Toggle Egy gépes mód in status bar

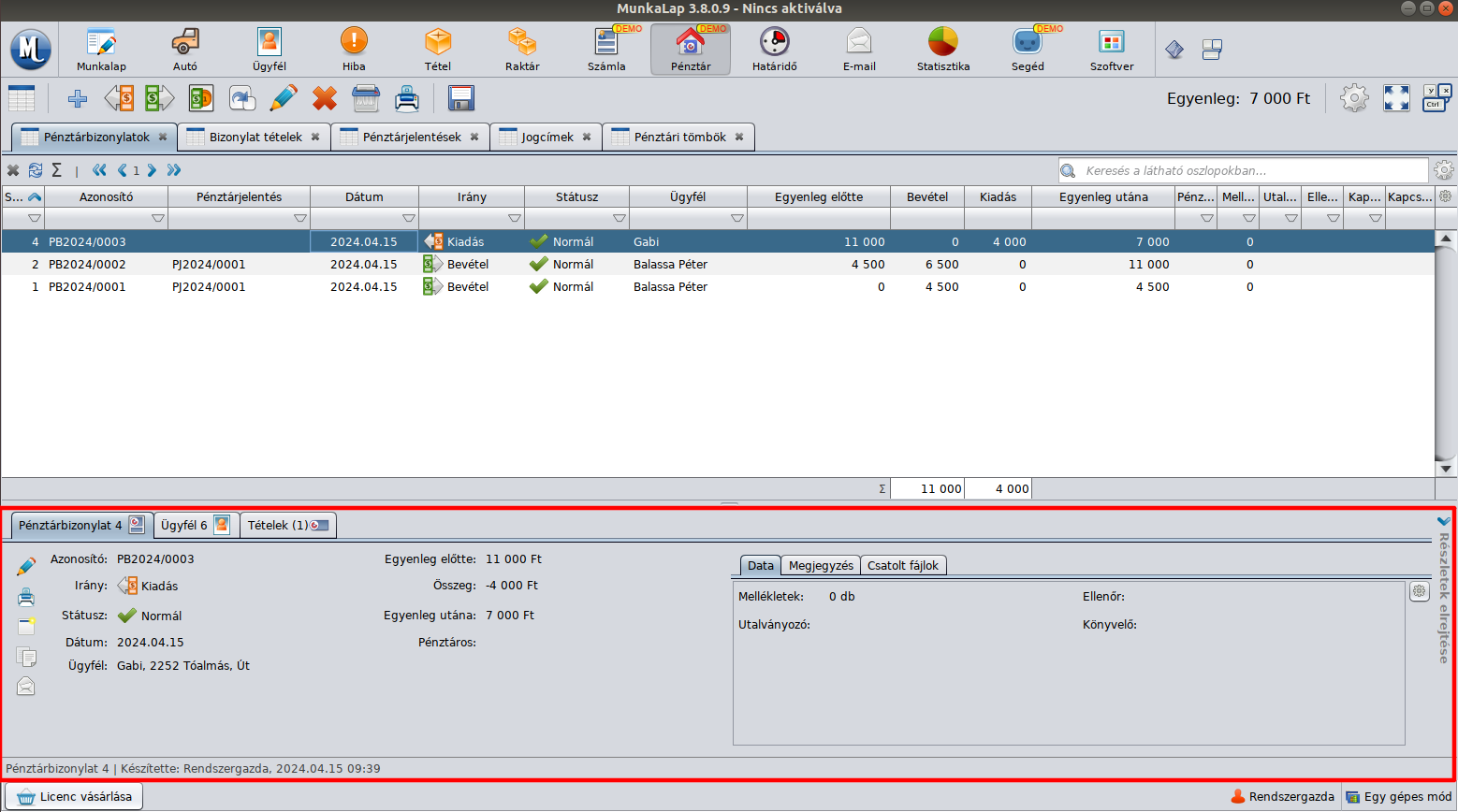coord(1398,797)
